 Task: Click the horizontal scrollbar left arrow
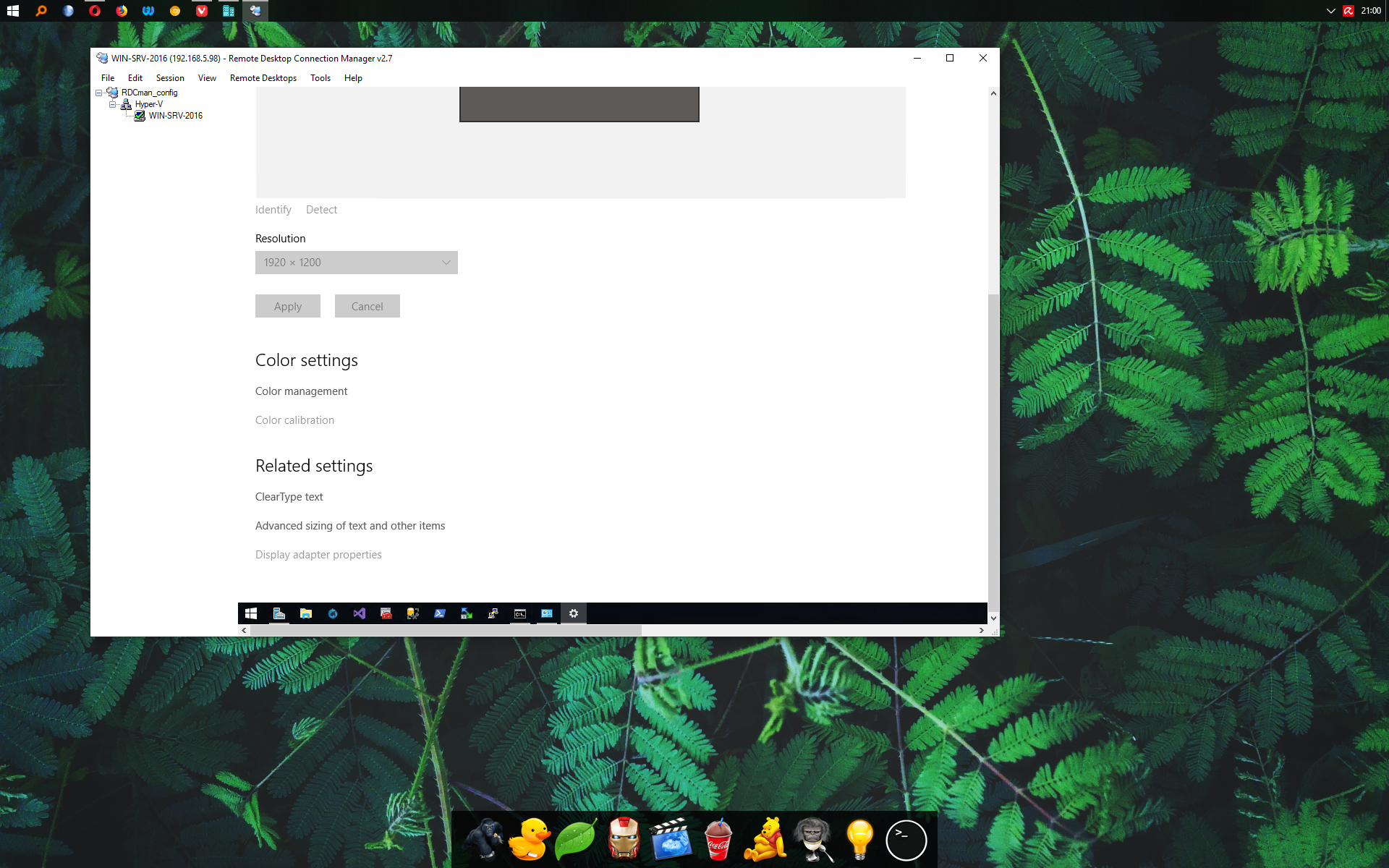pyautogui.click(x=245, y=630)
